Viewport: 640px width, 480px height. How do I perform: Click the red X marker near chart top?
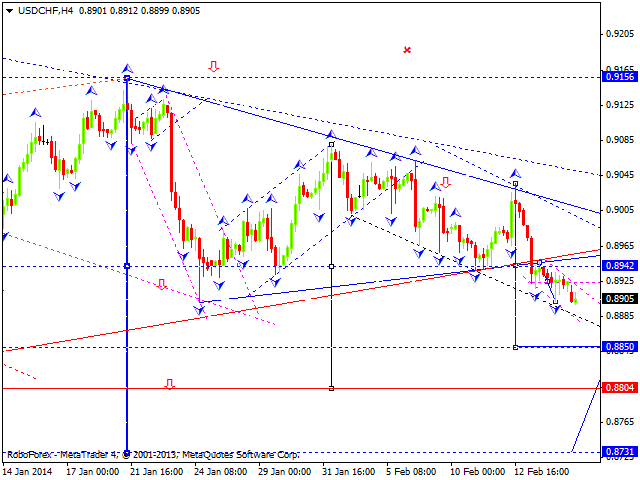pyautogui.click(x=407, y=49)
